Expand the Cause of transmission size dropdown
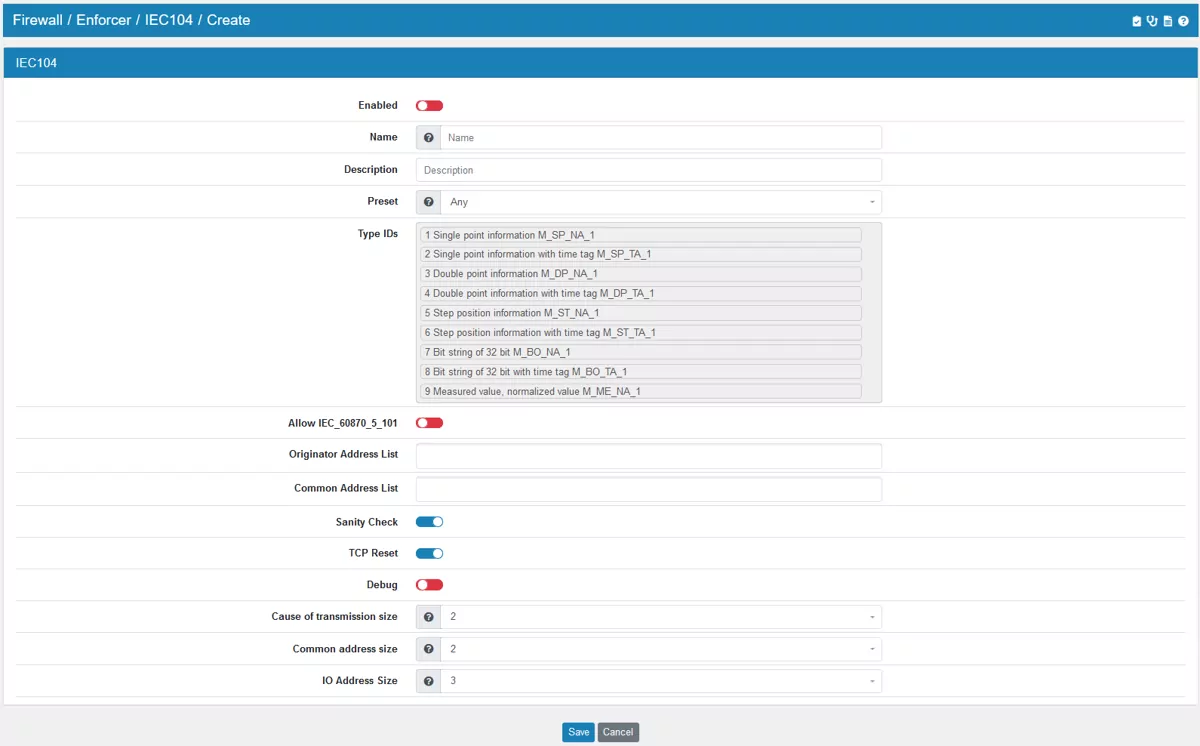Screen dimensions: 1200x746 [660, 618]
